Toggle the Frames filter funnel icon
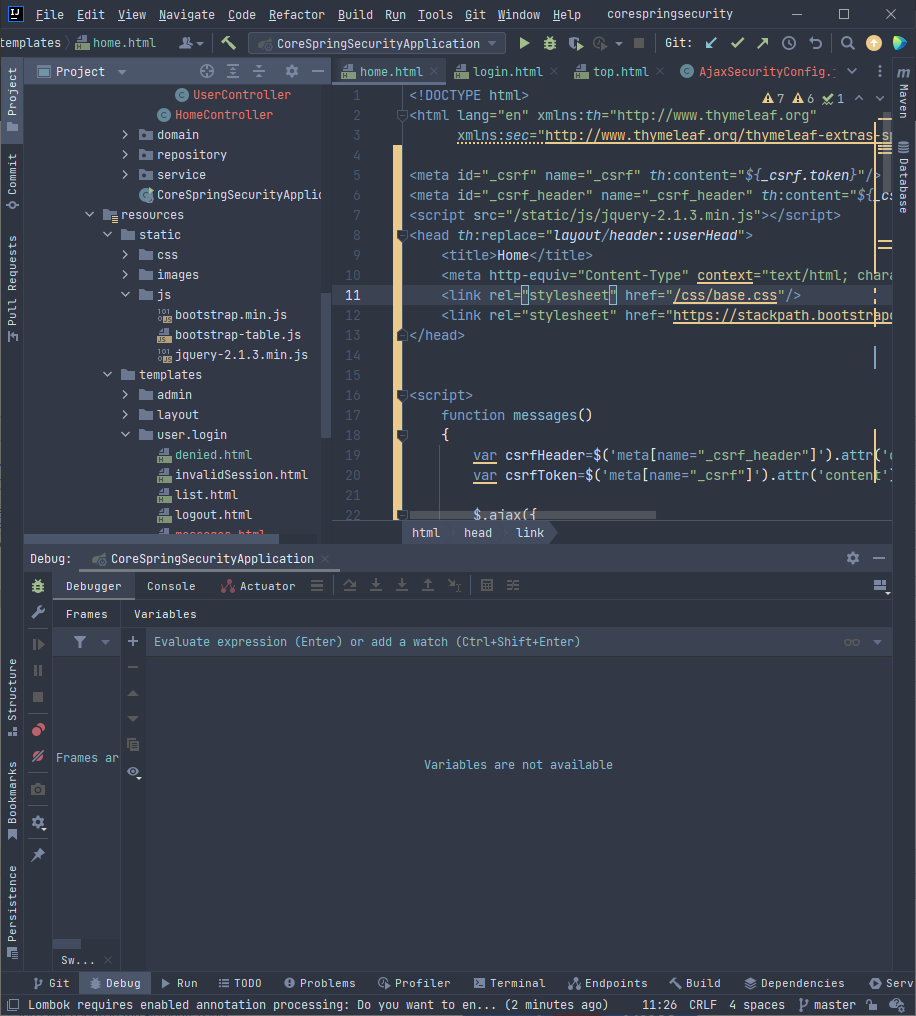This screenshot has width=916, height=1016. tap(80, 641)
